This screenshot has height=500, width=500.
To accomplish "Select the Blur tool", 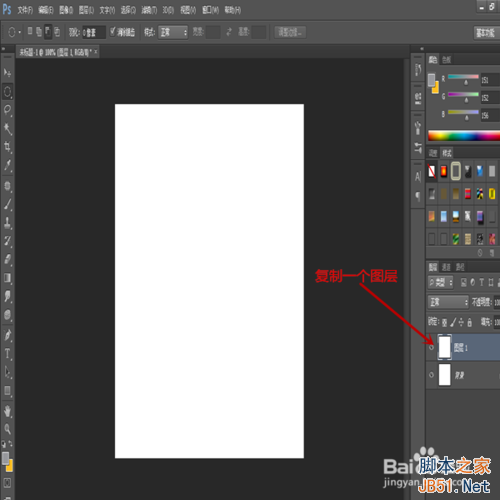I will (7, 296).
